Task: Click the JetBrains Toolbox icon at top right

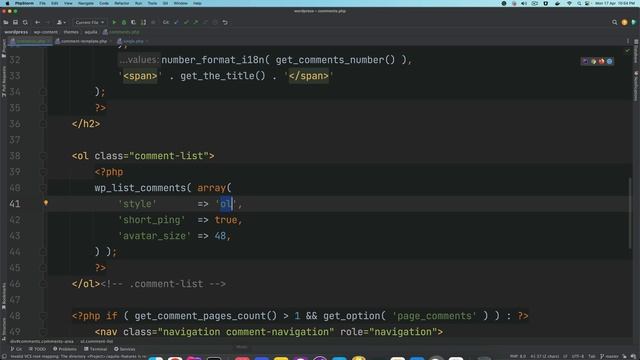Action: tap(633, 22)
